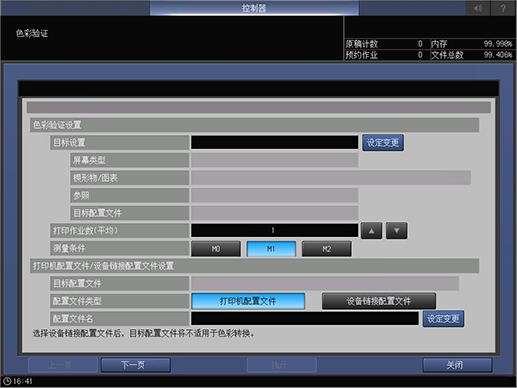
Task: Click the 屏幕类型 value field
Action: coord(275,160)
